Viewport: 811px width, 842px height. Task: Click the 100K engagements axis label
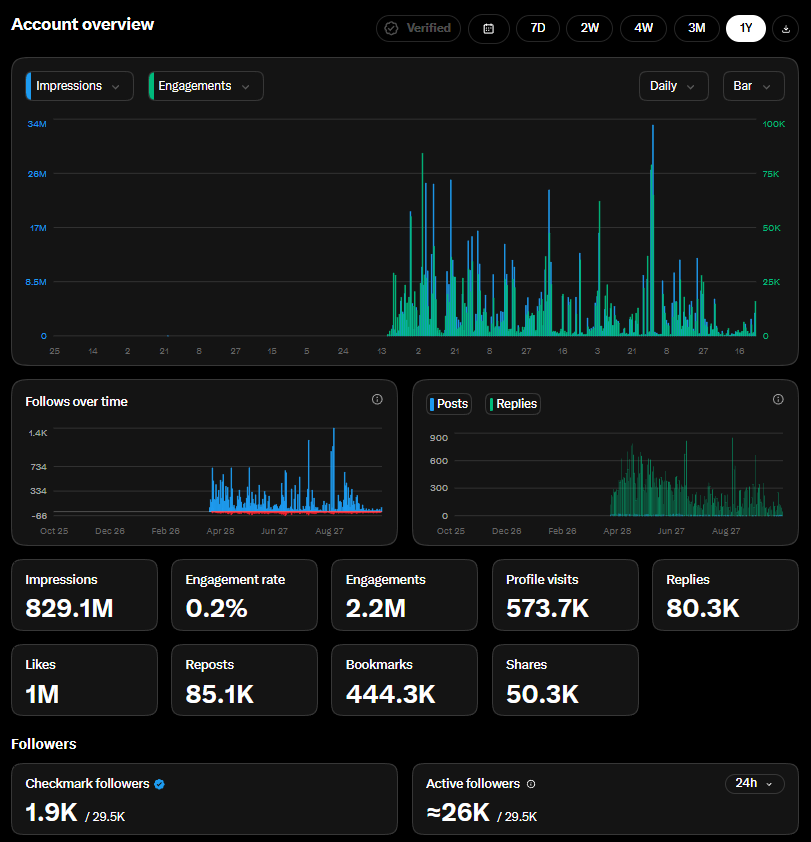tap(774, 124)
